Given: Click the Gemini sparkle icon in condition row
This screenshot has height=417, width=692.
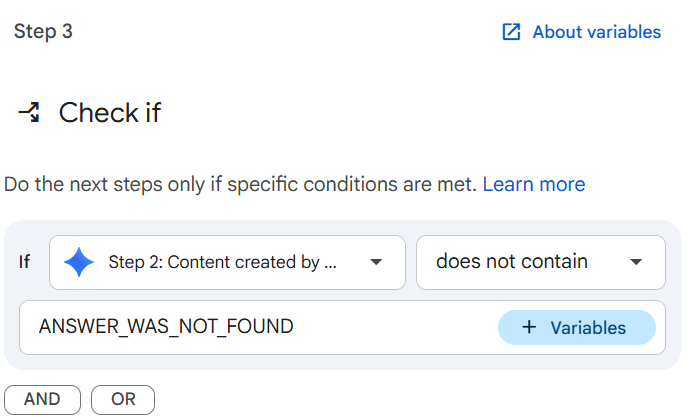Looking at the screenshot, I should [x=79, y=263].
